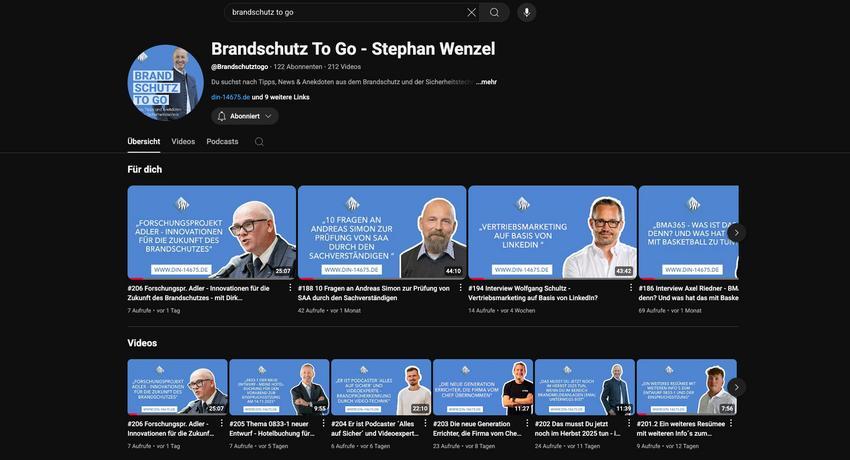Advance Für dich row with right arrow
Viewport: 850px width, 460px height.
tap(736, 232)
